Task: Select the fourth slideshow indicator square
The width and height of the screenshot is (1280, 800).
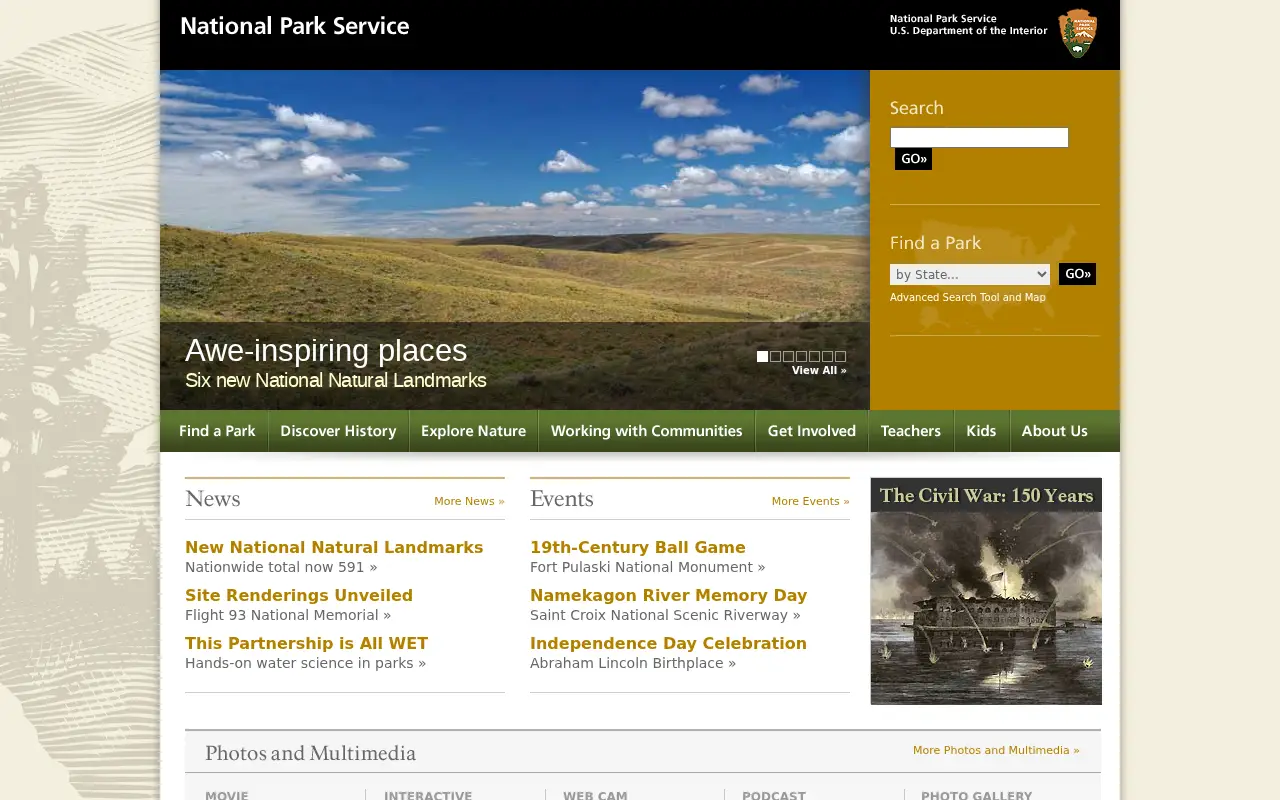Action: [801, 356]
